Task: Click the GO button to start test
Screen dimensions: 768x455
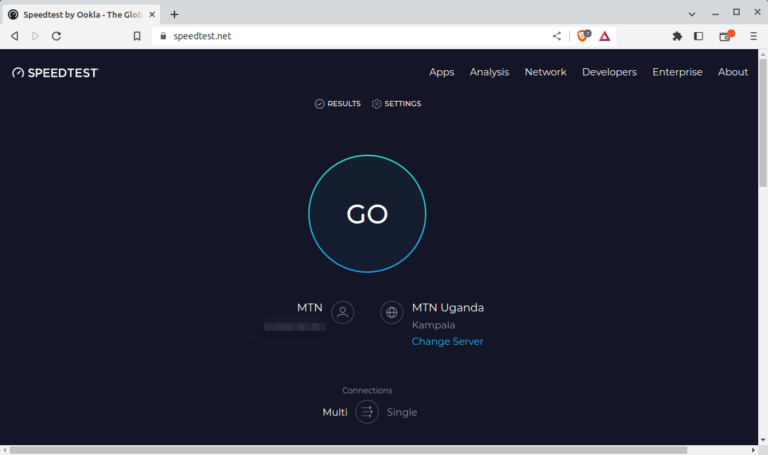Action: coord(367,214)
